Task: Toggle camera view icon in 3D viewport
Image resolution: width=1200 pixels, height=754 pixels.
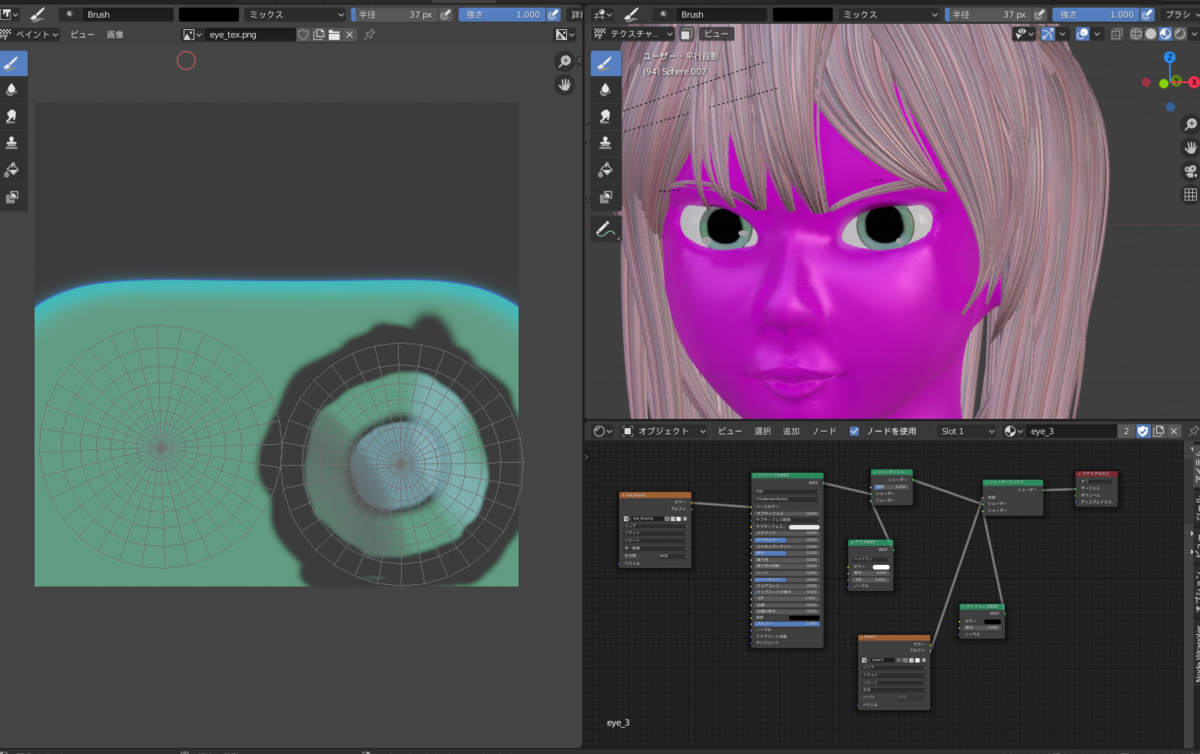Action: point(1190,170)
